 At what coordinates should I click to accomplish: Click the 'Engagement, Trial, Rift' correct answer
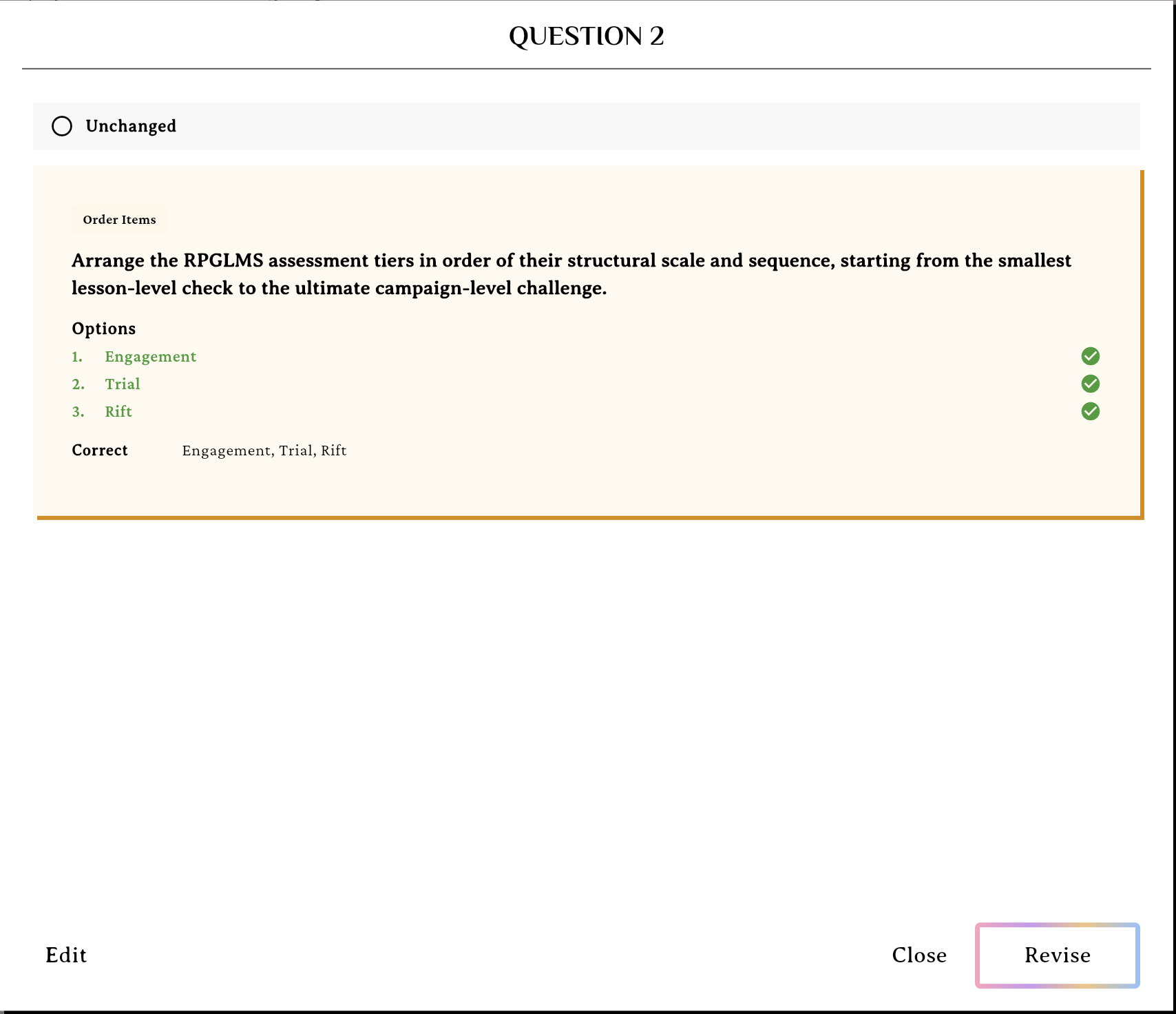(x=264, y=451)
